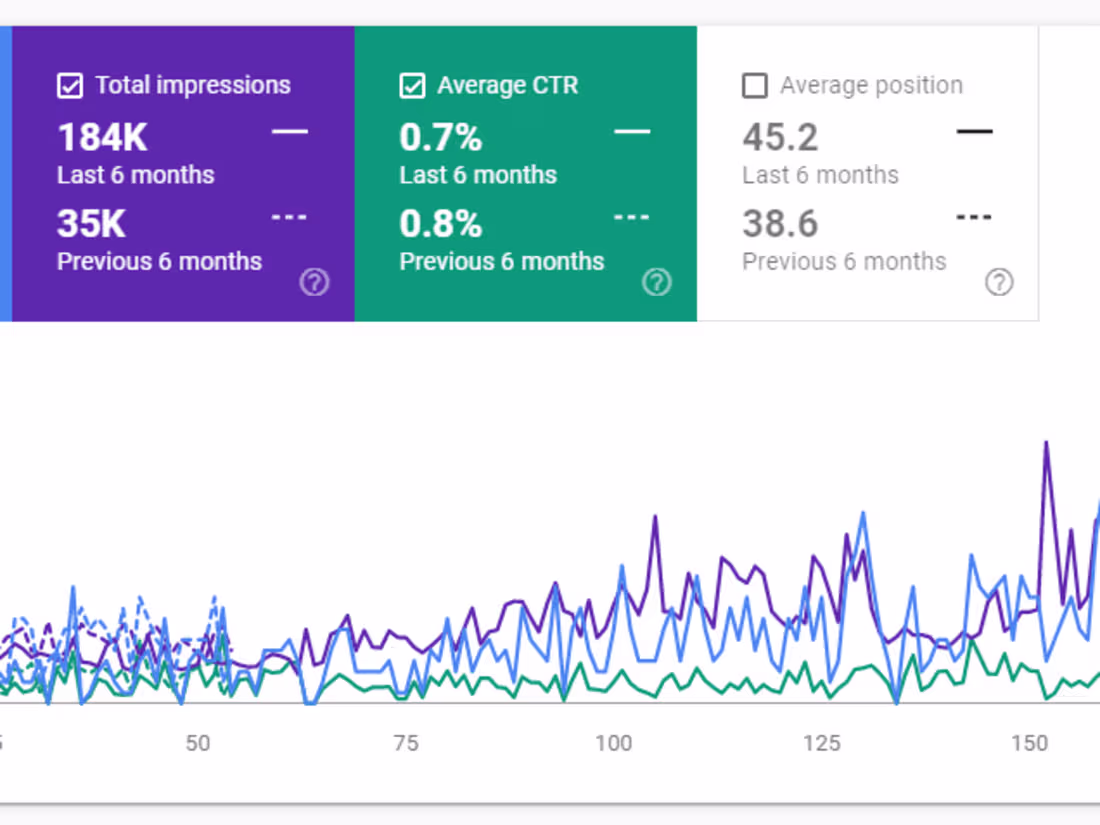This screenshot has height=825, width=1100.
Task: Click the 0.8% previous CTR value
Action: point(440,224)
